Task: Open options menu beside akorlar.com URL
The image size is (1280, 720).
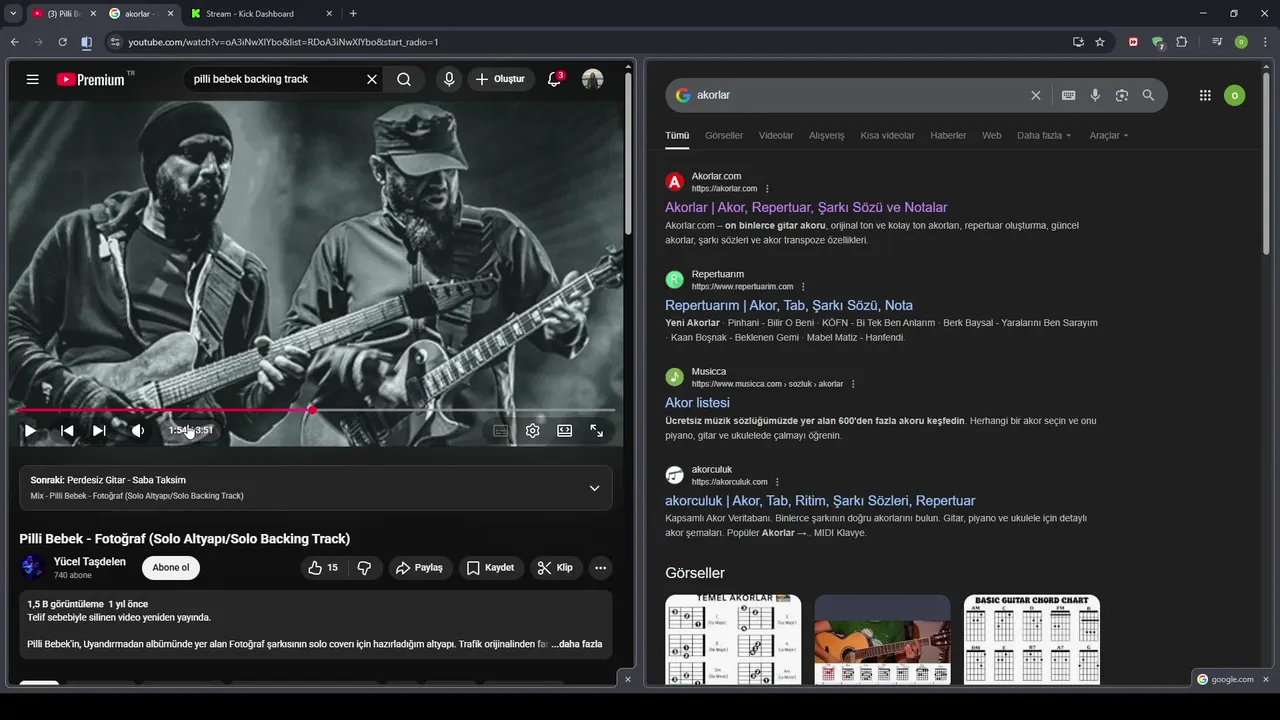Action: tap(768, 188)
